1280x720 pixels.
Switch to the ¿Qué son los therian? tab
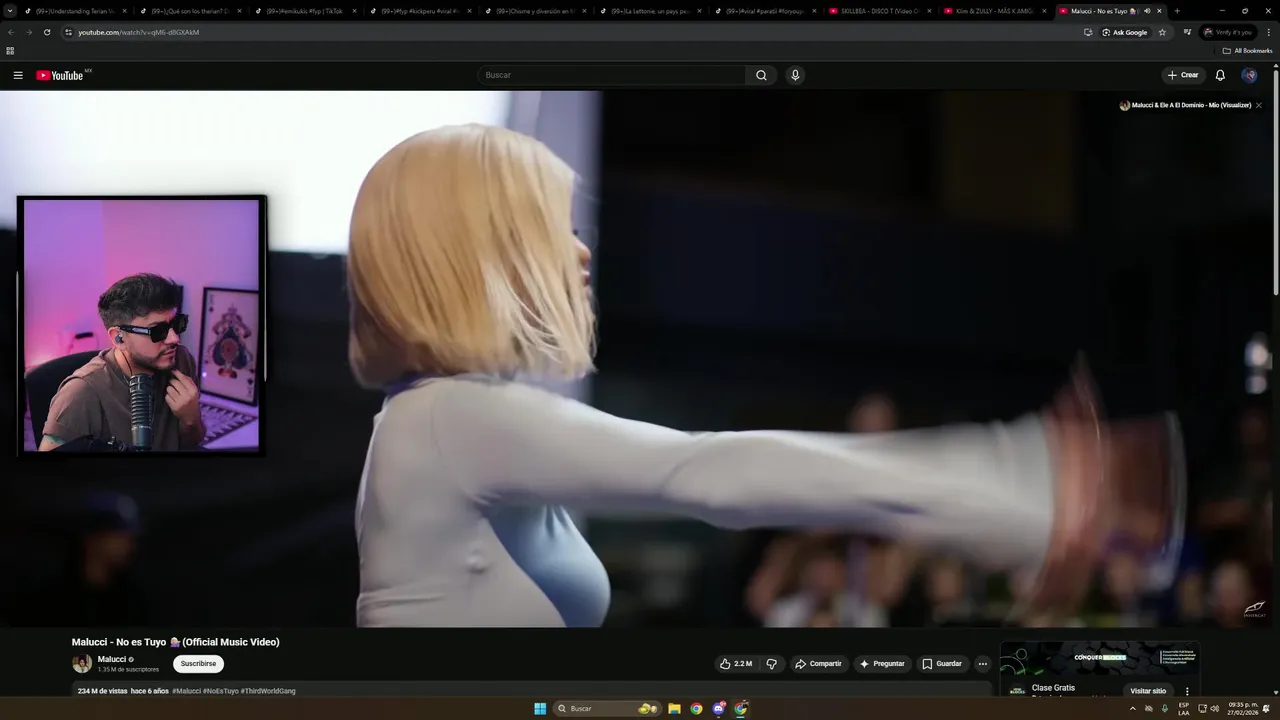(x=190, y=11)
